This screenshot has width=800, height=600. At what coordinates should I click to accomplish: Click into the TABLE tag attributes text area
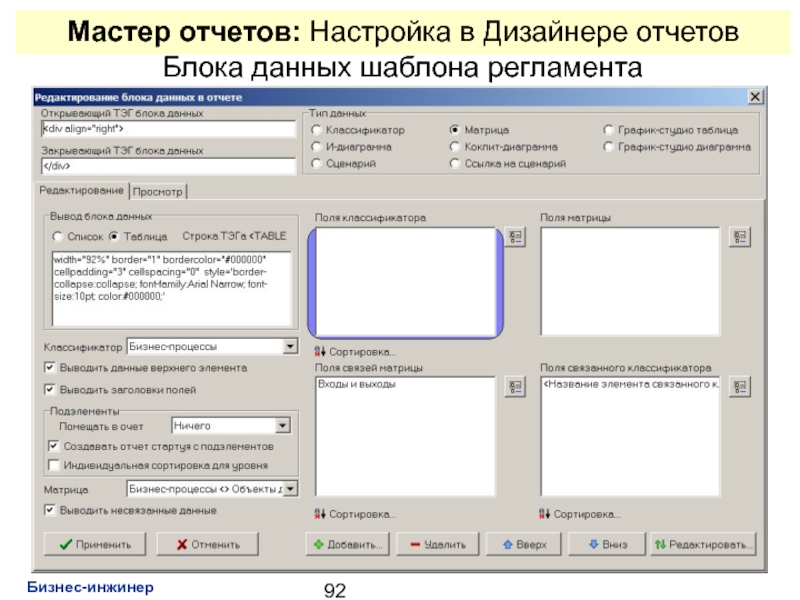171,288
